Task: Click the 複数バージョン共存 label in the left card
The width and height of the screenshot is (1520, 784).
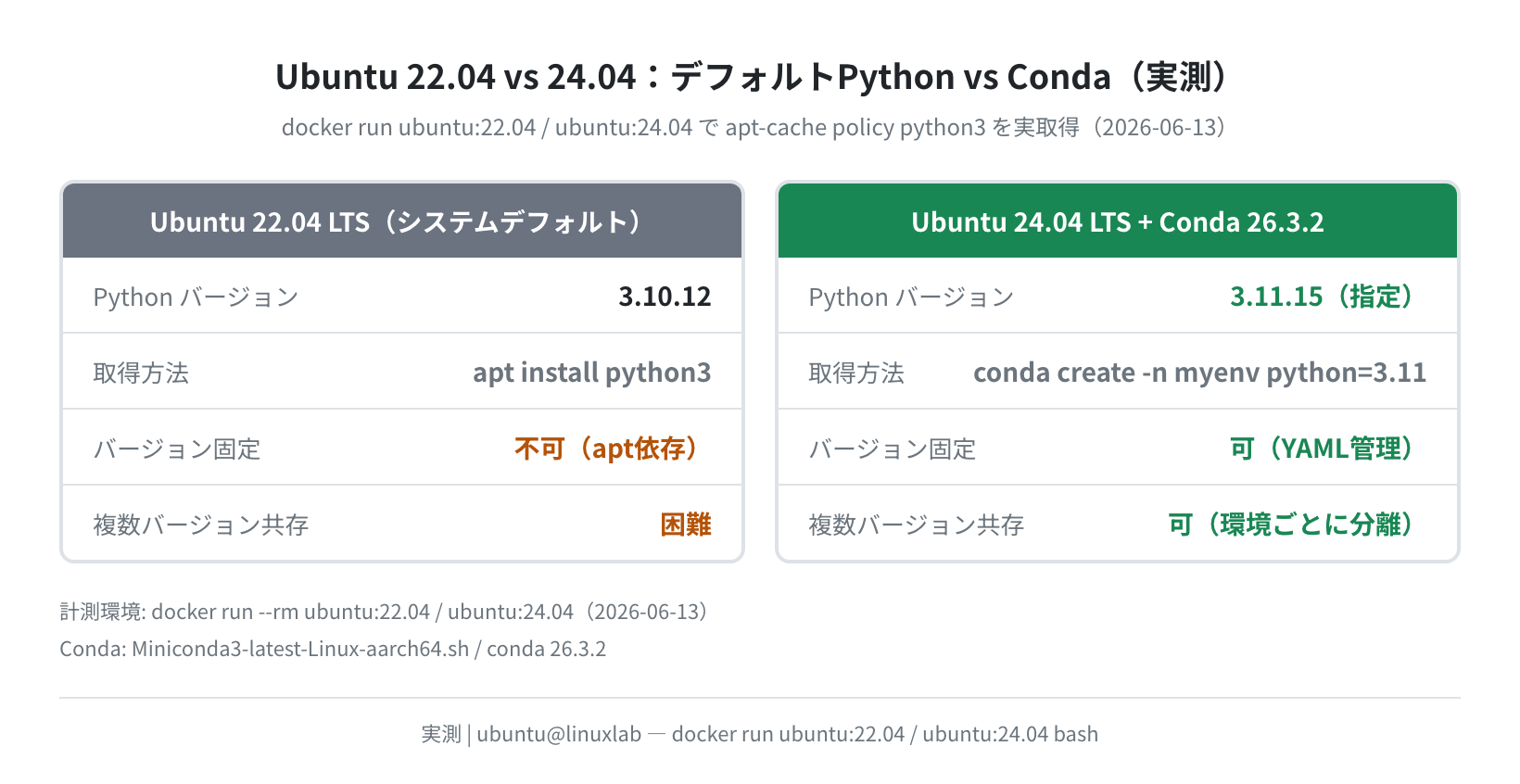Action: [x=200, y=525]
